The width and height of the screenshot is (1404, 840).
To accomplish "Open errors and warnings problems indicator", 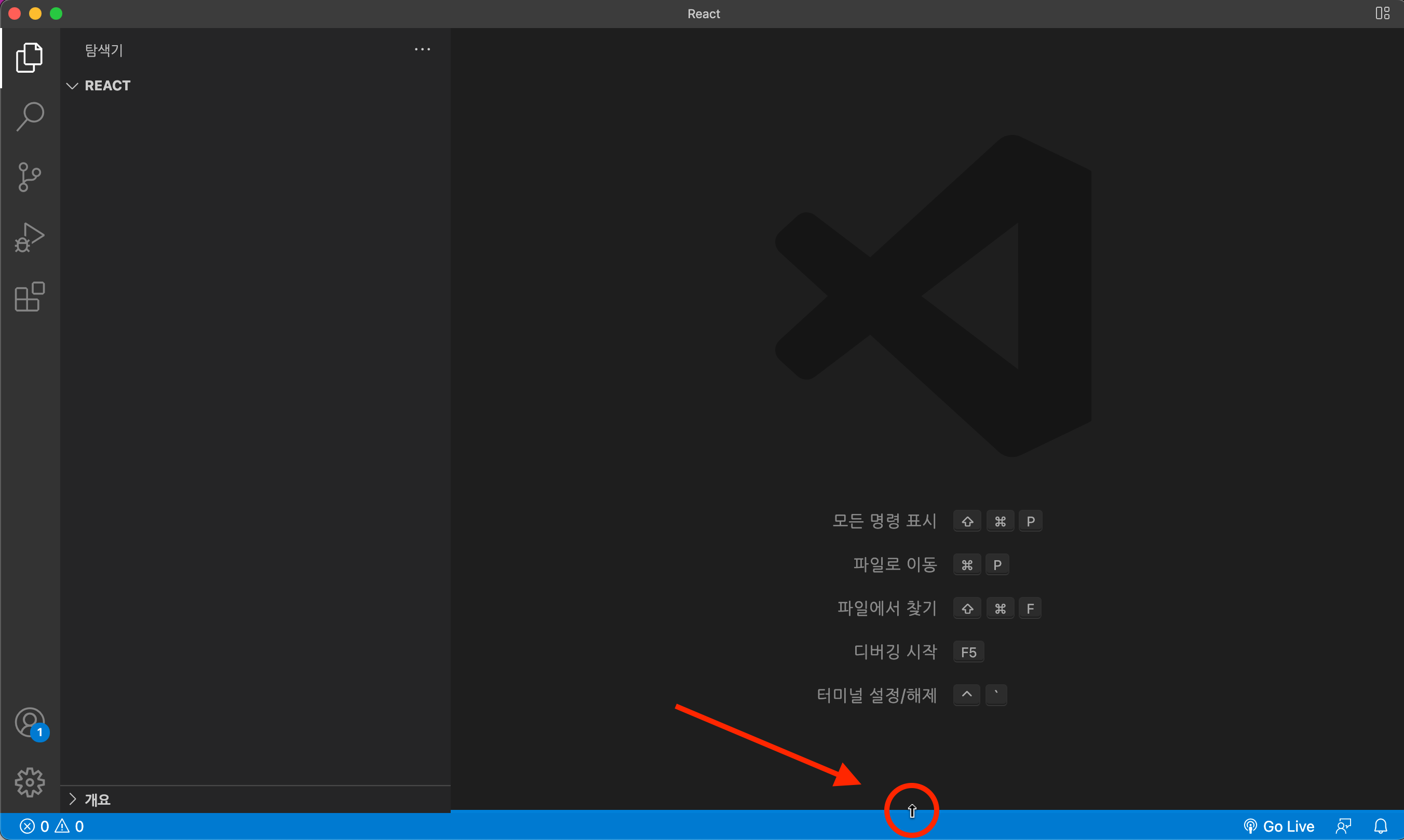I will point(52,827).
